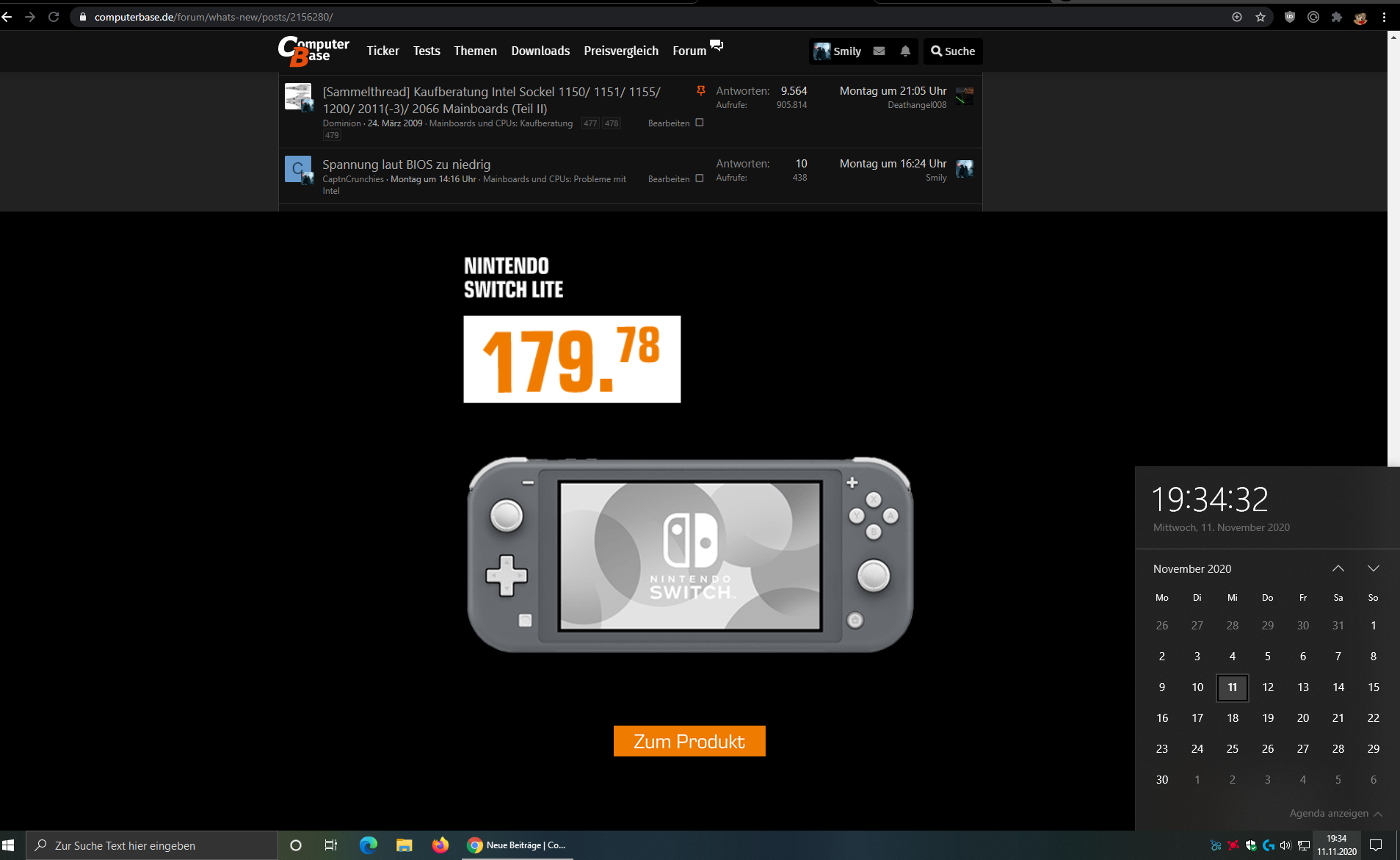The image size is (1400, 860).
Task: Expand Agenda anzeigen in the calendar flyout
Action: [1336, 813]
